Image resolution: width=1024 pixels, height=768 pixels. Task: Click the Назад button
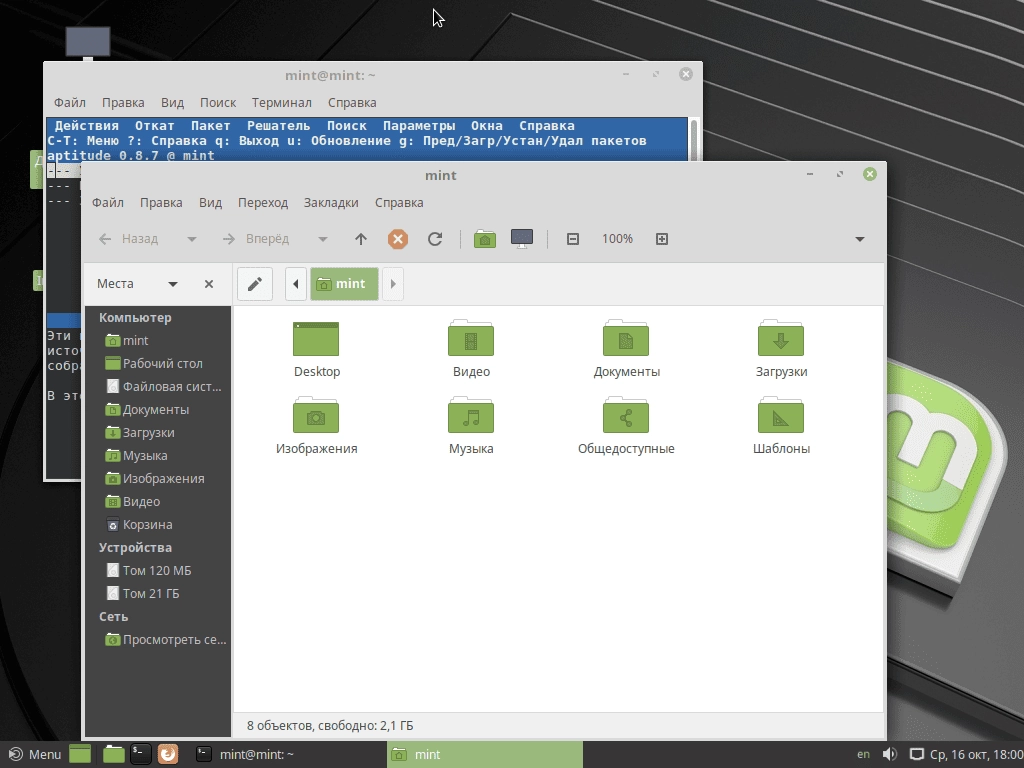(x=129, y=239)
